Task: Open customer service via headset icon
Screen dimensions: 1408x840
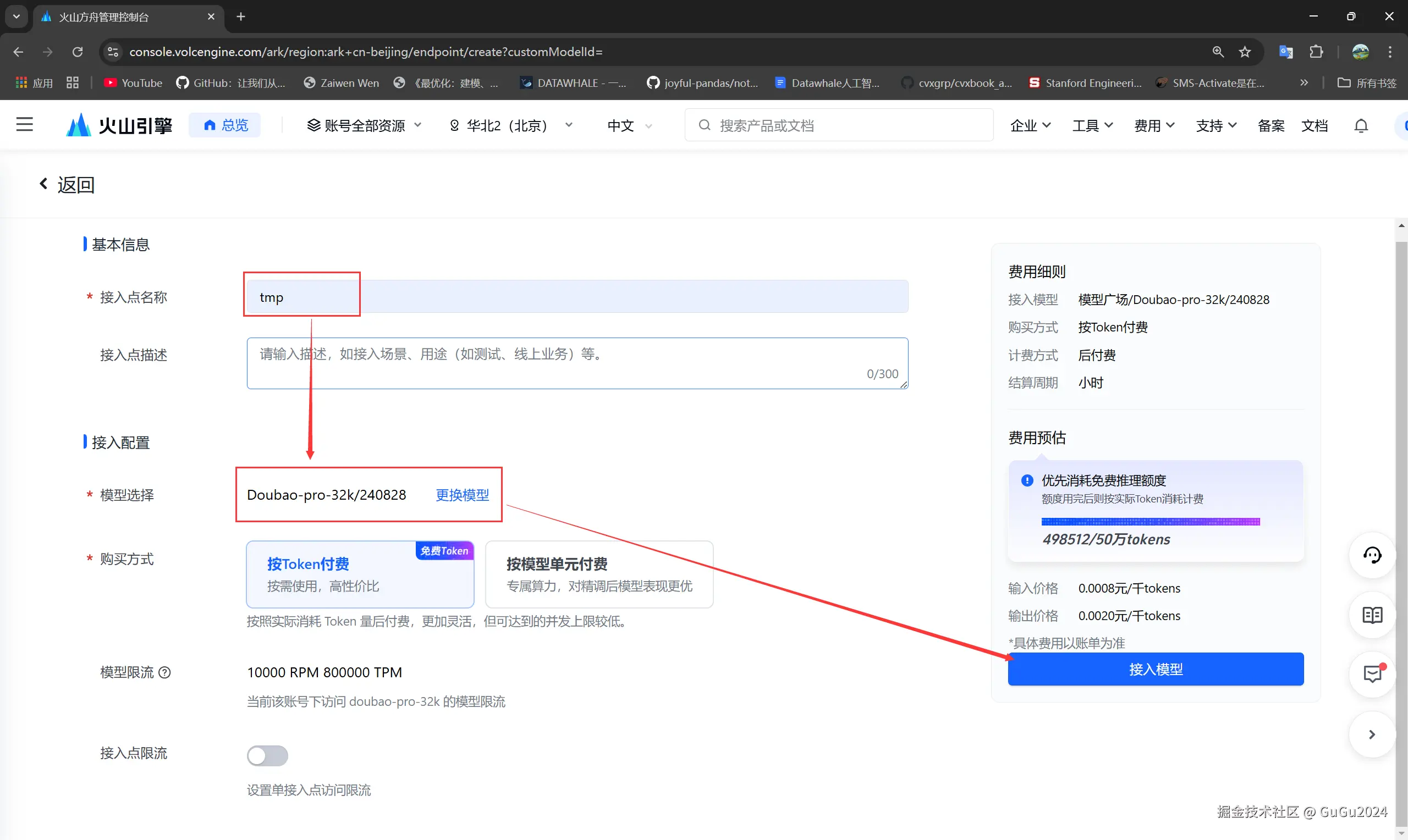Action: coord(1372,555)
